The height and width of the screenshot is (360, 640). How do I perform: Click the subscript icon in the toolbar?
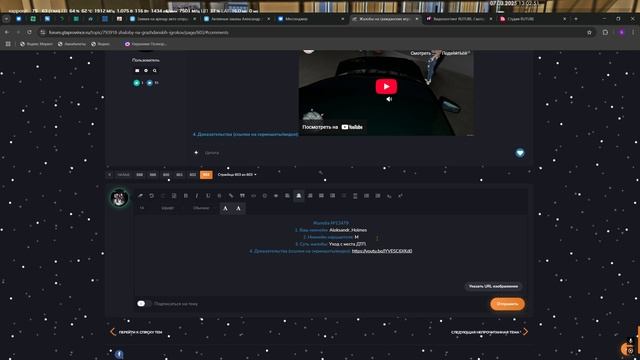tap(389, 196)
